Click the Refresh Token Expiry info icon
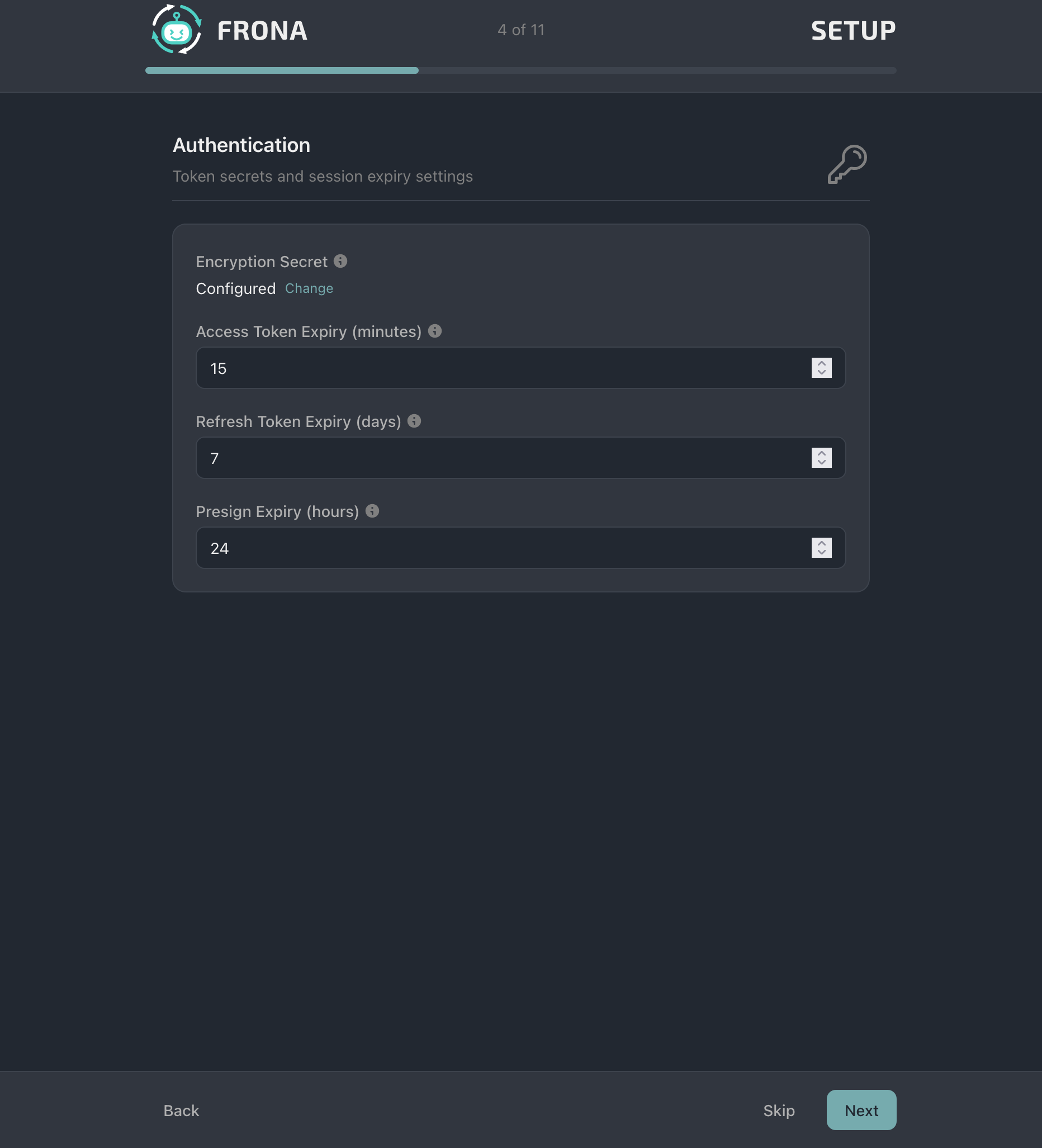Image resolution: width=1042 pixels, height=1148 pixels. pos(415,421)
